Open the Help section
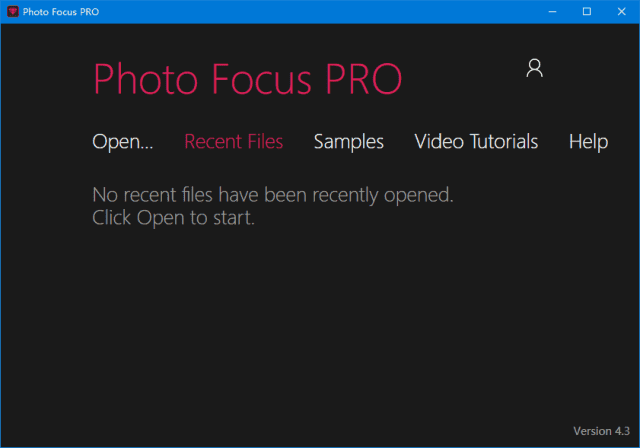This screenshot has height=448, width=640. (x=588, y=142)
